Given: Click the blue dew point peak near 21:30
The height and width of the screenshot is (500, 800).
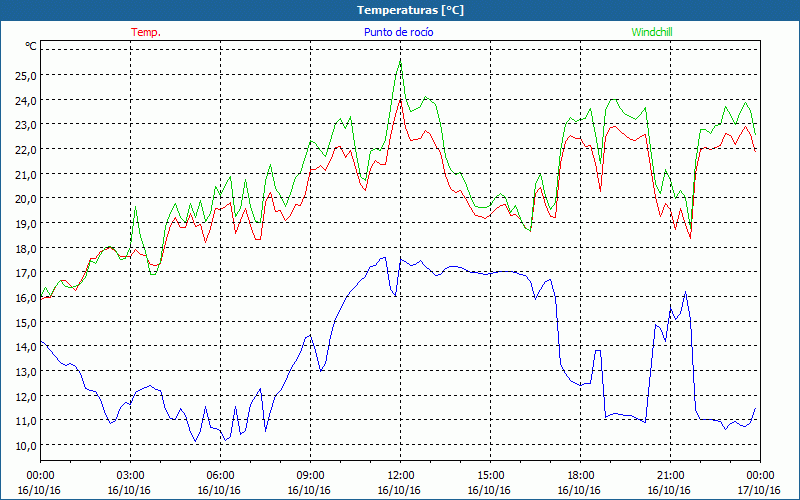Looking at the screenshot, I should (685, 292).
